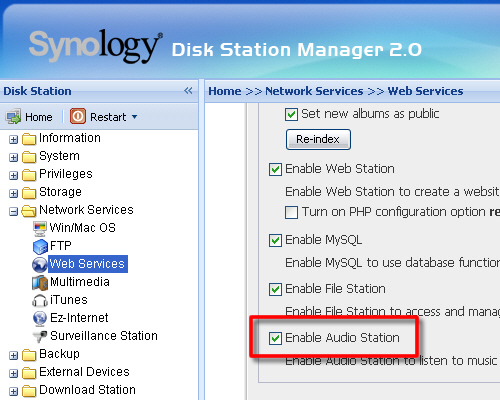Toggle Turn on PHP configuration option checkbox

pyautogui.click(x=291, y=212)
